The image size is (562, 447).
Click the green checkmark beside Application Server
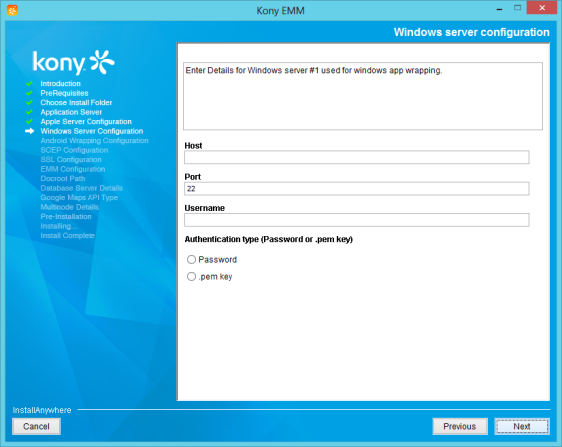pos(29,112)
